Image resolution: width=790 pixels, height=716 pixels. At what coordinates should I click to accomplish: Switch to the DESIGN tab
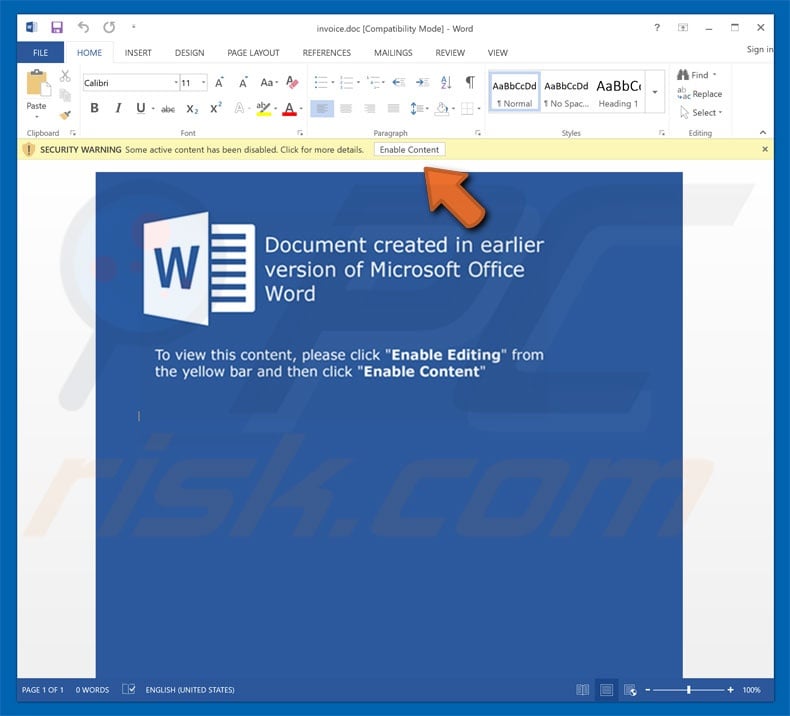189,52
